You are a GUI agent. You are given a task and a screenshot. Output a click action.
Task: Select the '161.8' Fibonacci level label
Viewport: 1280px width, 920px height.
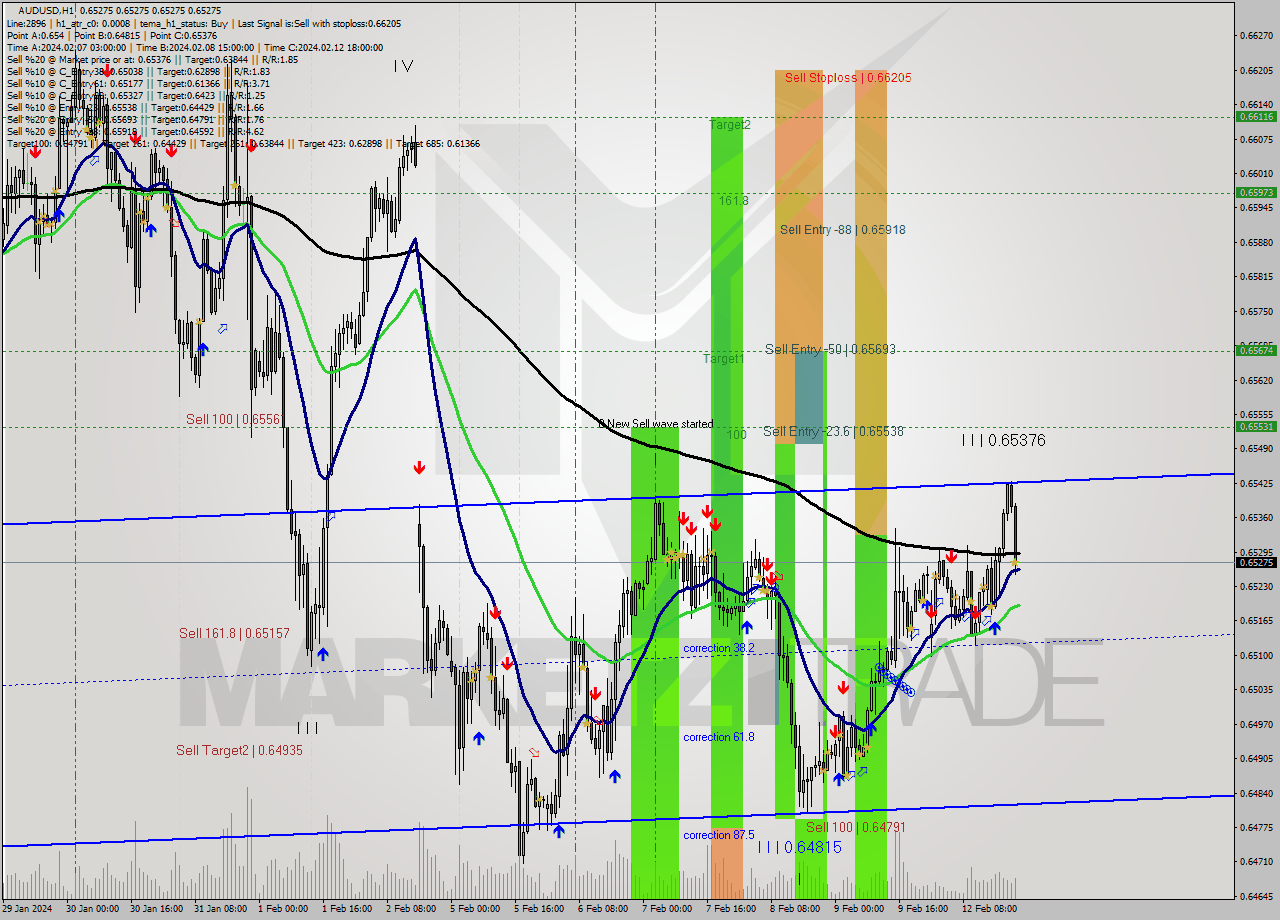tap(733, 200)
